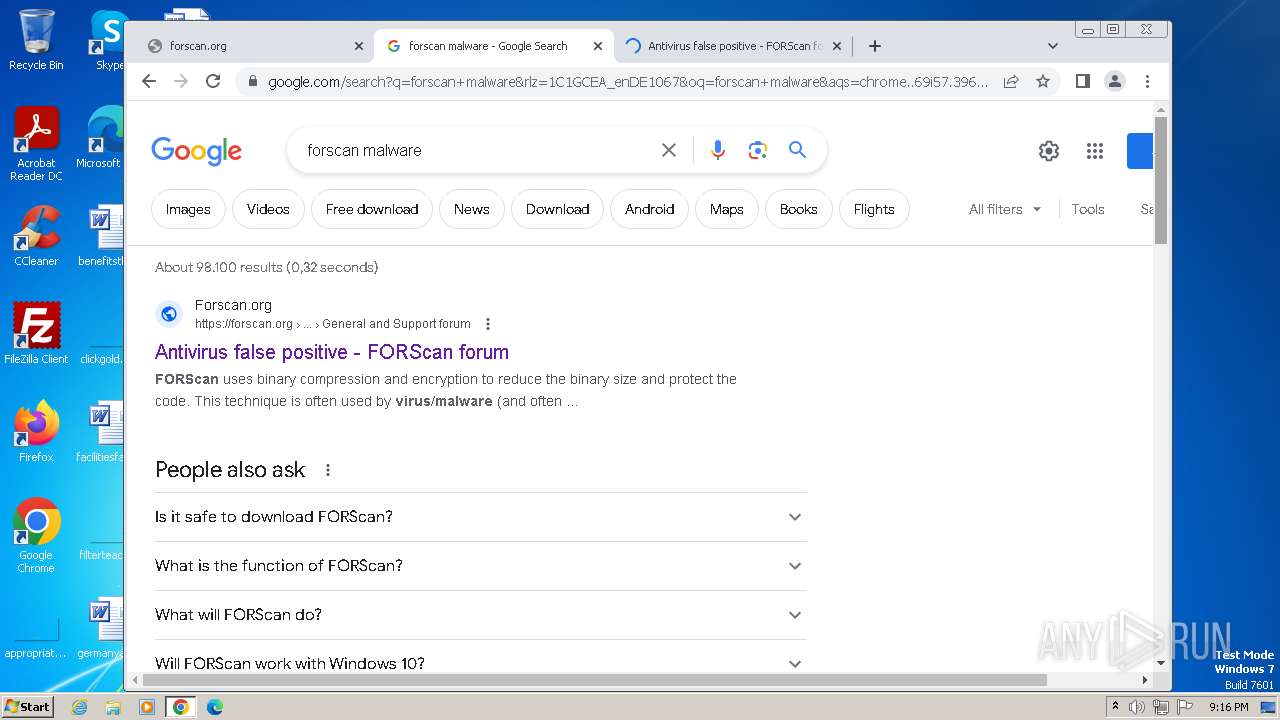Start voice search with microphone icon
This screenshot has height=720, width=1280.
tap(717, 150)
